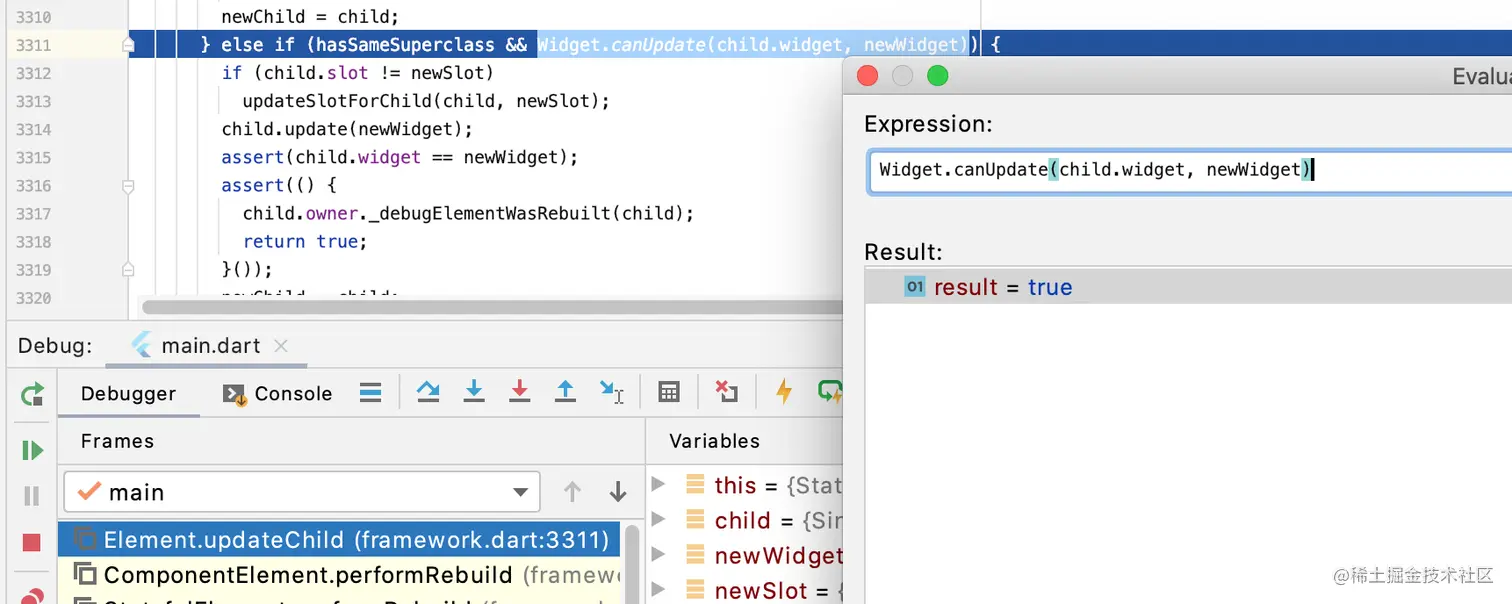Viewport: 1512px width, 604px height.
Task: Close the main.dart debug tab
Action: click(x=281, y=345)
